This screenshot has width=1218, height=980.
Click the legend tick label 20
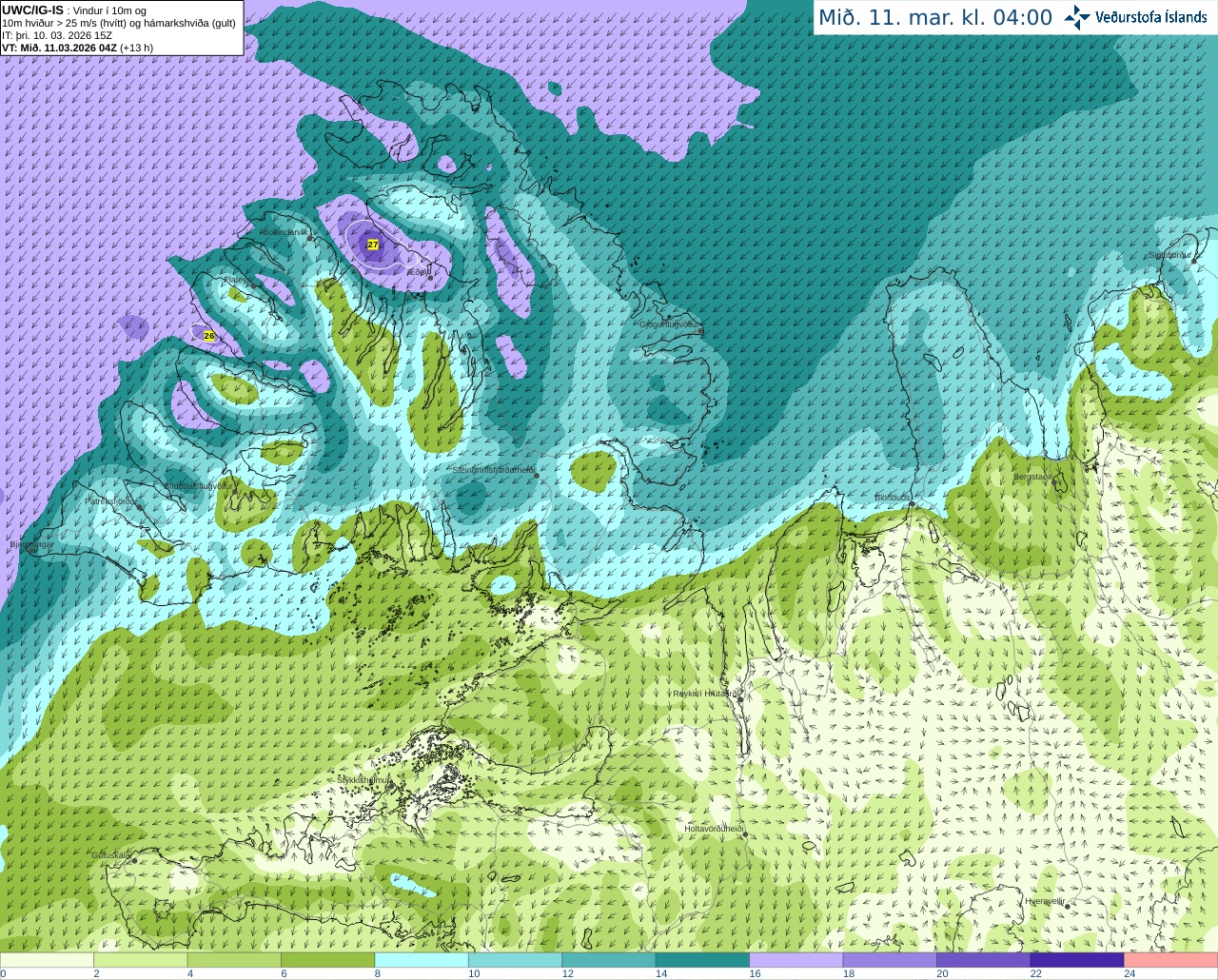(x=942, y=973)
